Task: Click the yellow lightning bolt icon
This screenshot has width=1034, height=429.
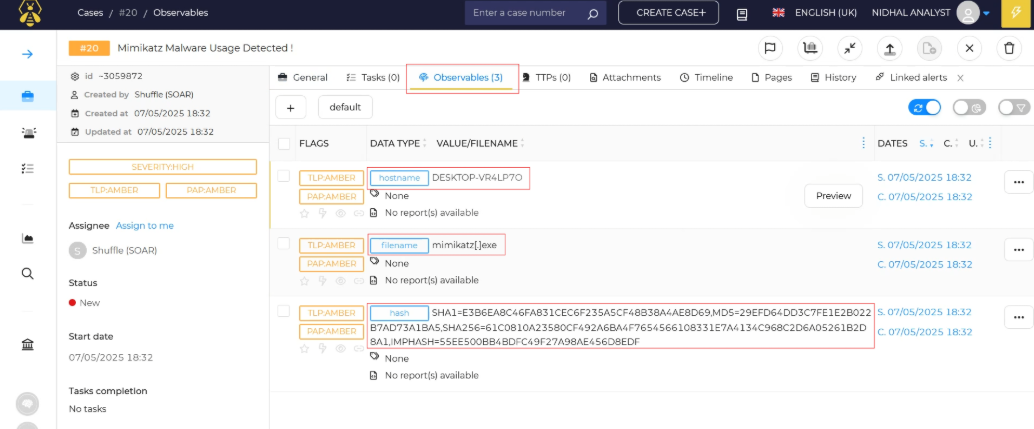Action: point(1017,13)
